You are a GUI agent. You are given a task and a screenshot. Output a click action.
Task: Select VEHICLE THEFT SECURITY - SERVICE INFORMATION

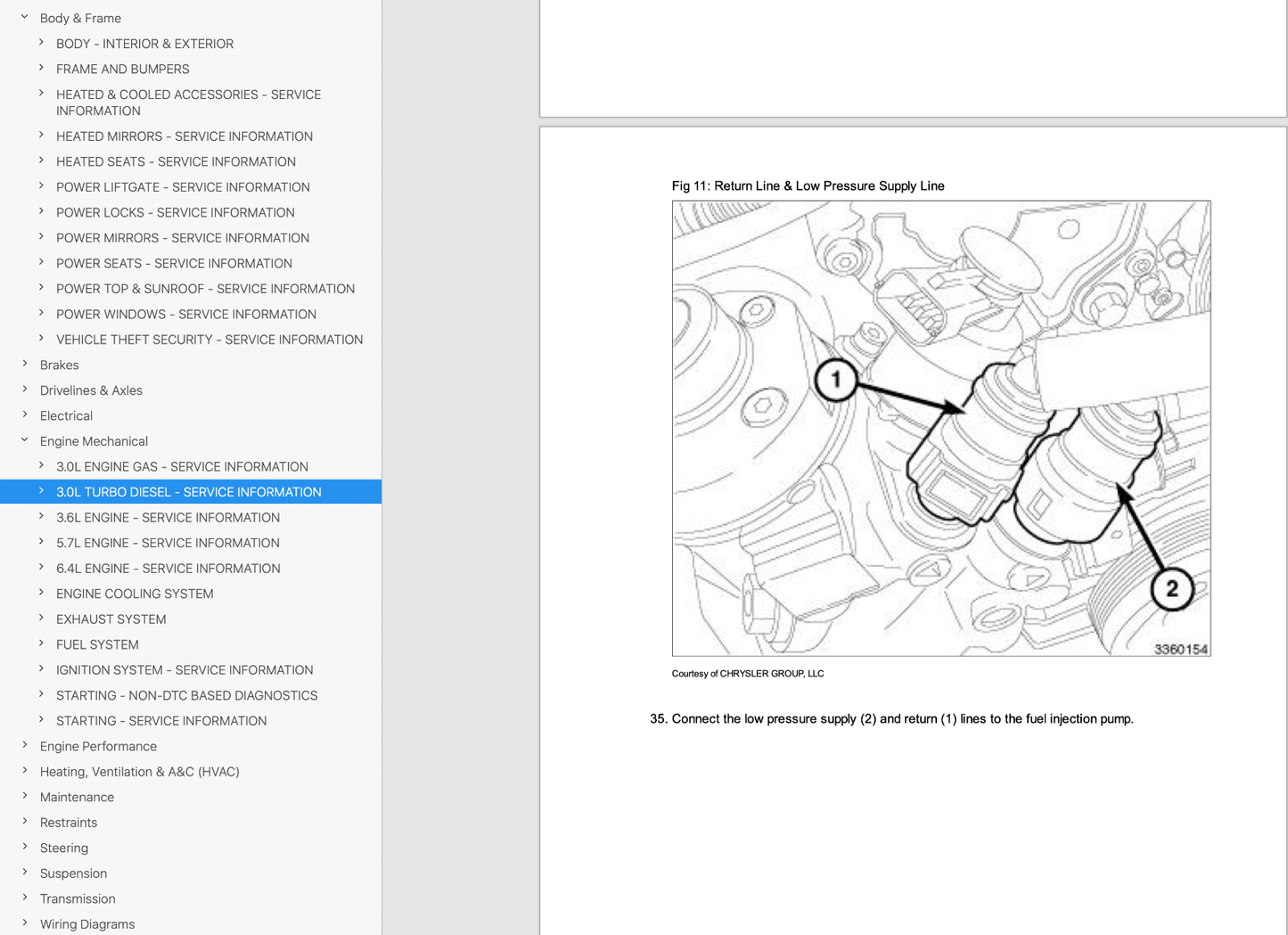[x=209, y=340]
